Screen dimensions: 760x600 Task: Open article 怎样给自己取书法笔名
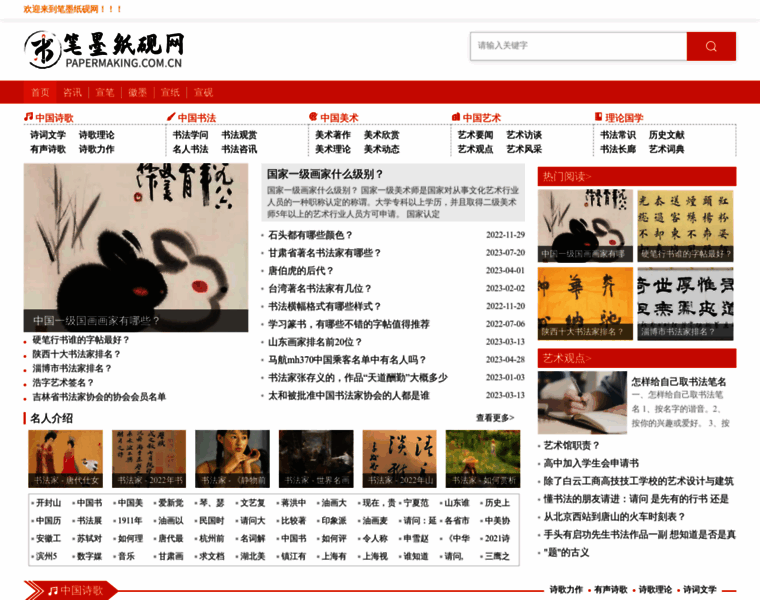[679, 381]
